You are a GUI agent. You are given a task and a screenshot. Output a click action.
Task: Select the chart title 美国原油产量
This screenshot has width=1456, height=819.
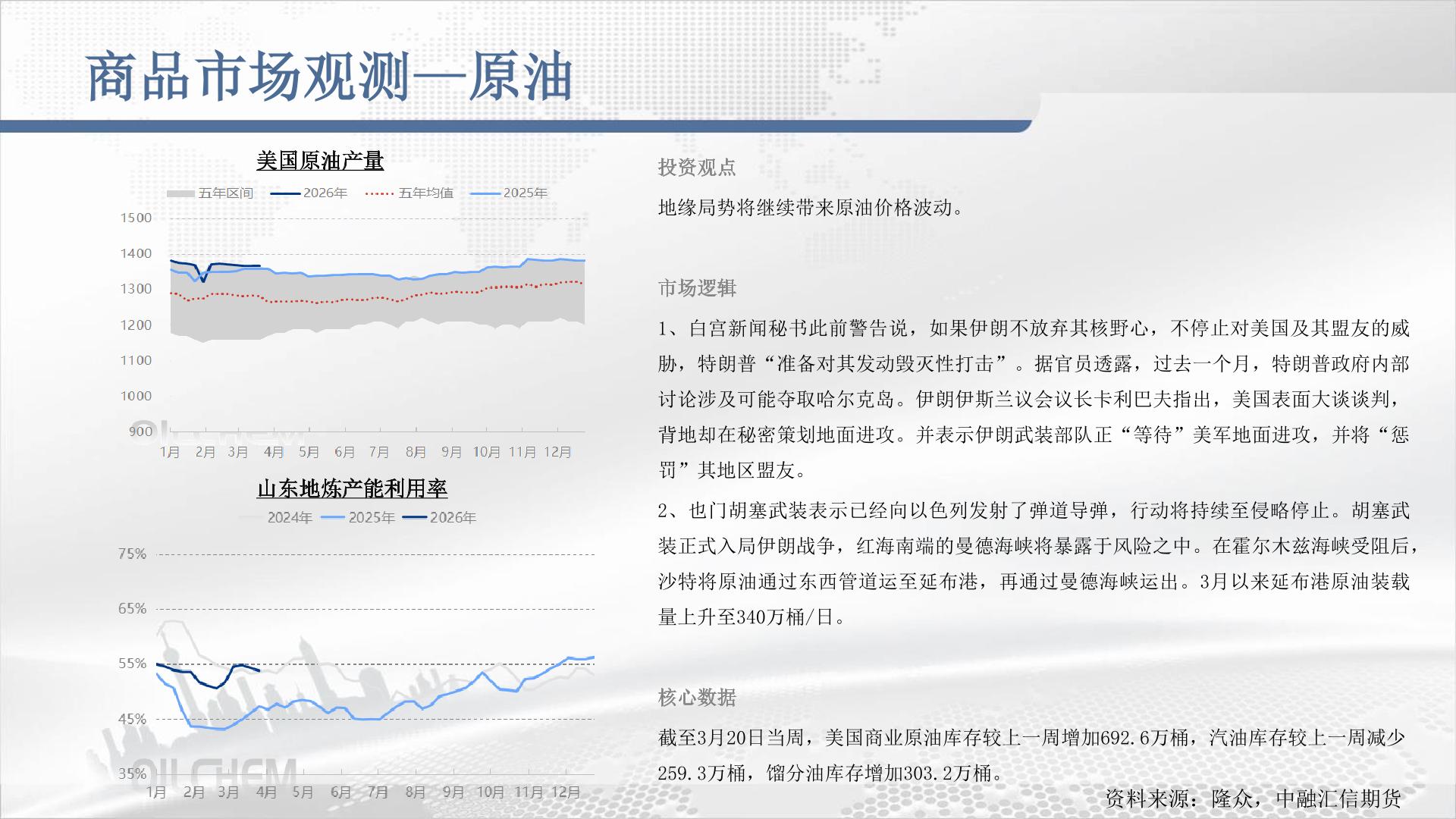coord(320,161)
